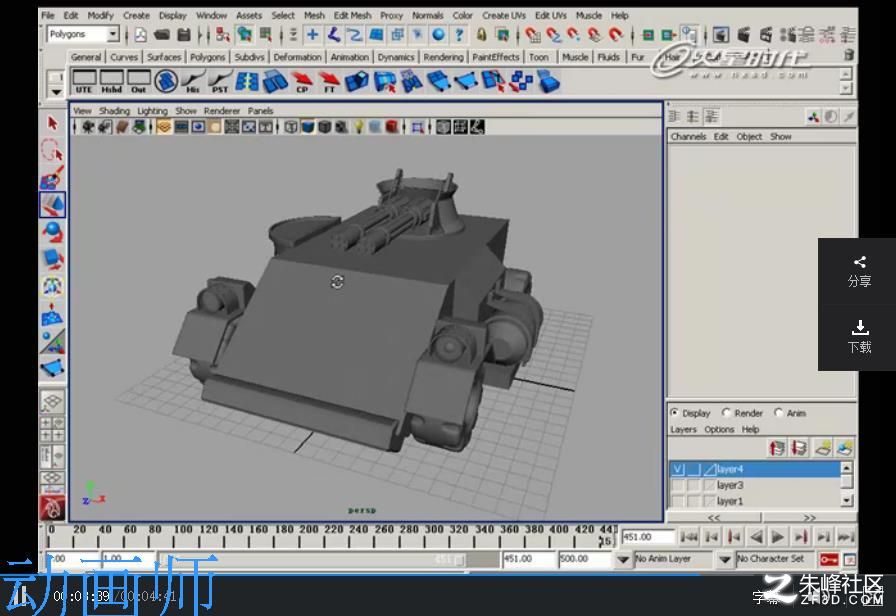
Task: Toggle layer4 visibility V box
Action: pyautogui.click(x=678, y=469)
